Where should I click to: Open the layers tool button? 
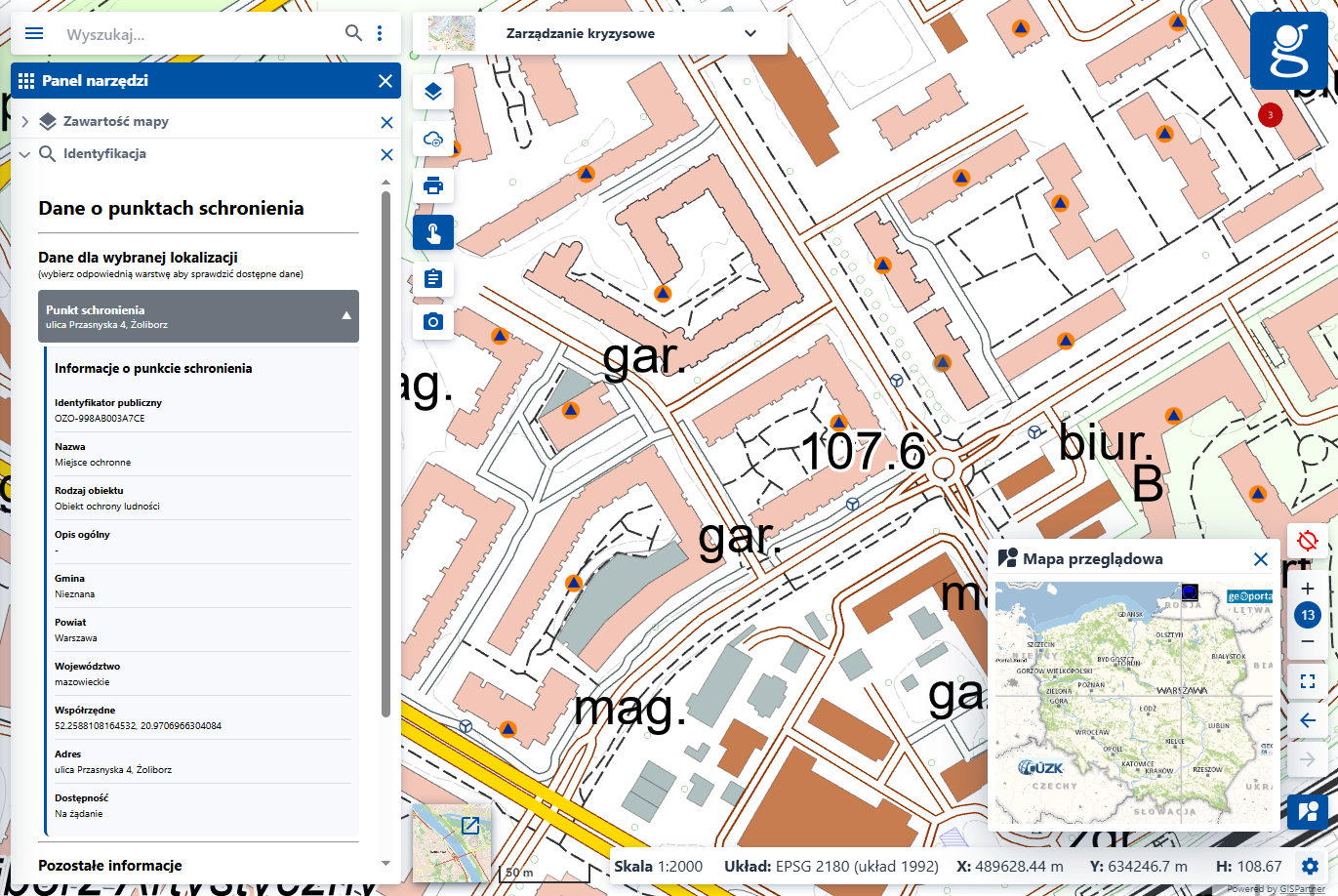(x=433, y=92)
